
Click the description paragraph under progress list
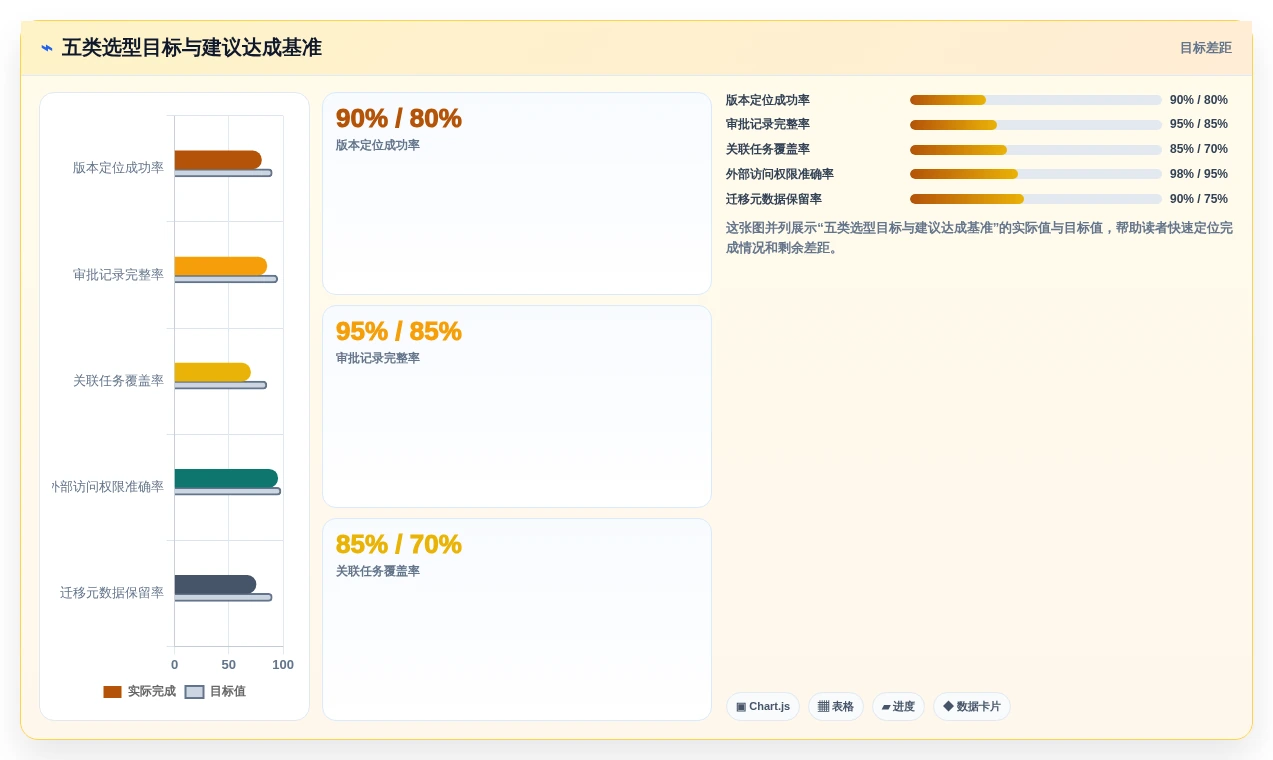pyautogui.click(x=979, y=238)
